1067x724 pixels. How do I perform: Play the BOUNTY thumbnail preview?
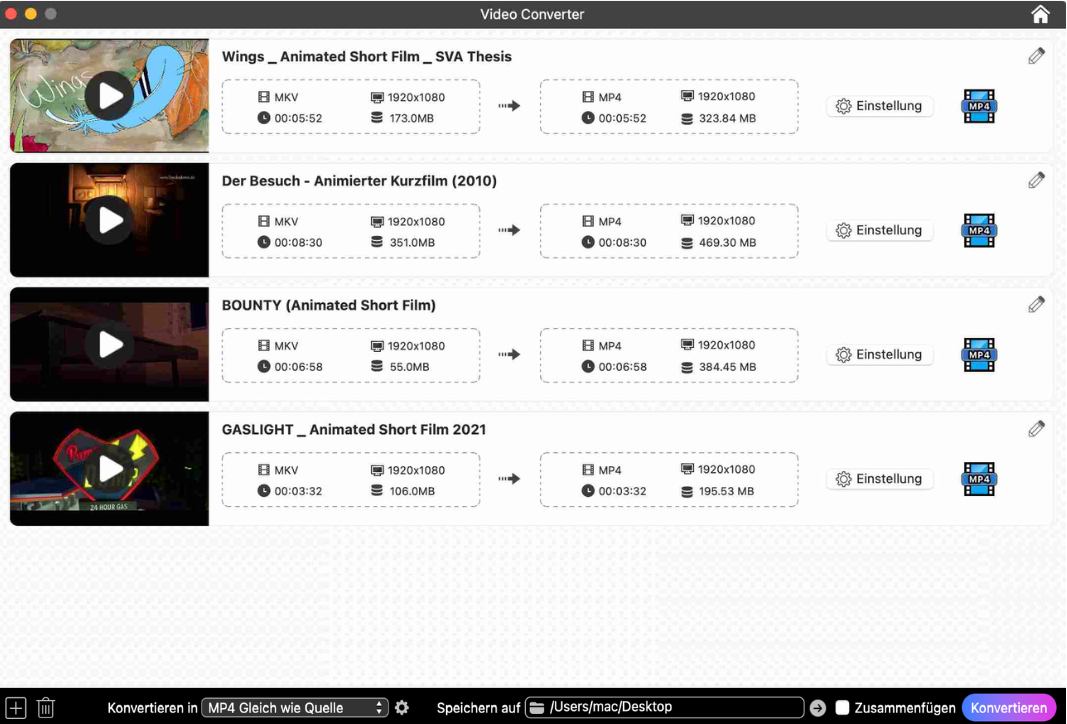pyautogui.click(x=108, y=343)
